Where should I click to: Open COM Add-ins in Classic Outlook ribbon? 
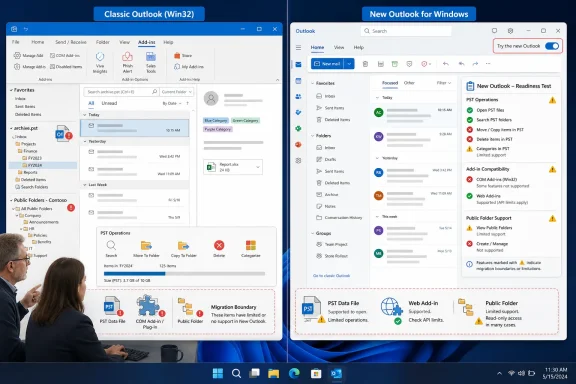65,55
